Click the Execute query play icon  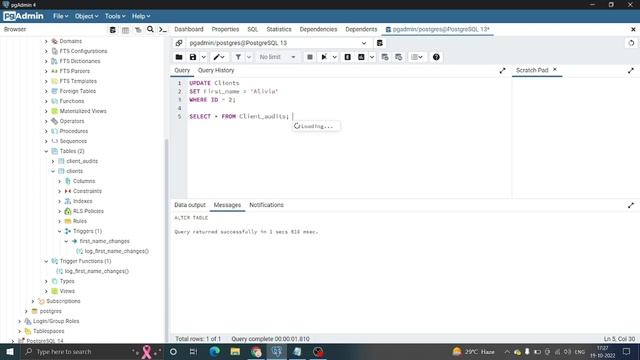(x=324, y=57)
